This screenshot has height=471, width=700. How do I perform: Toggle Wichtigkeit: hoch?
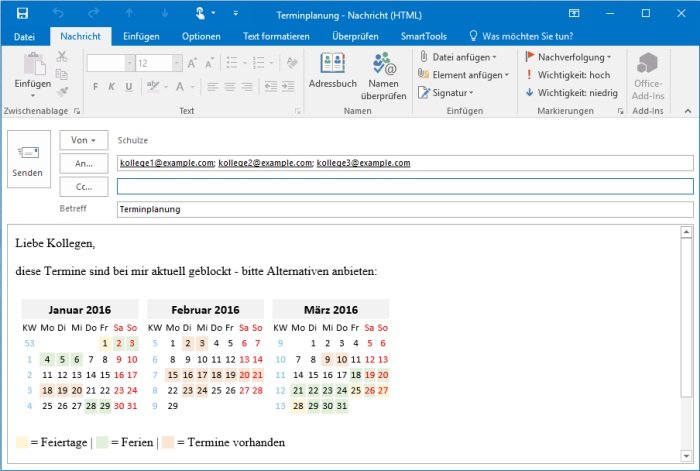click(568, 75)
